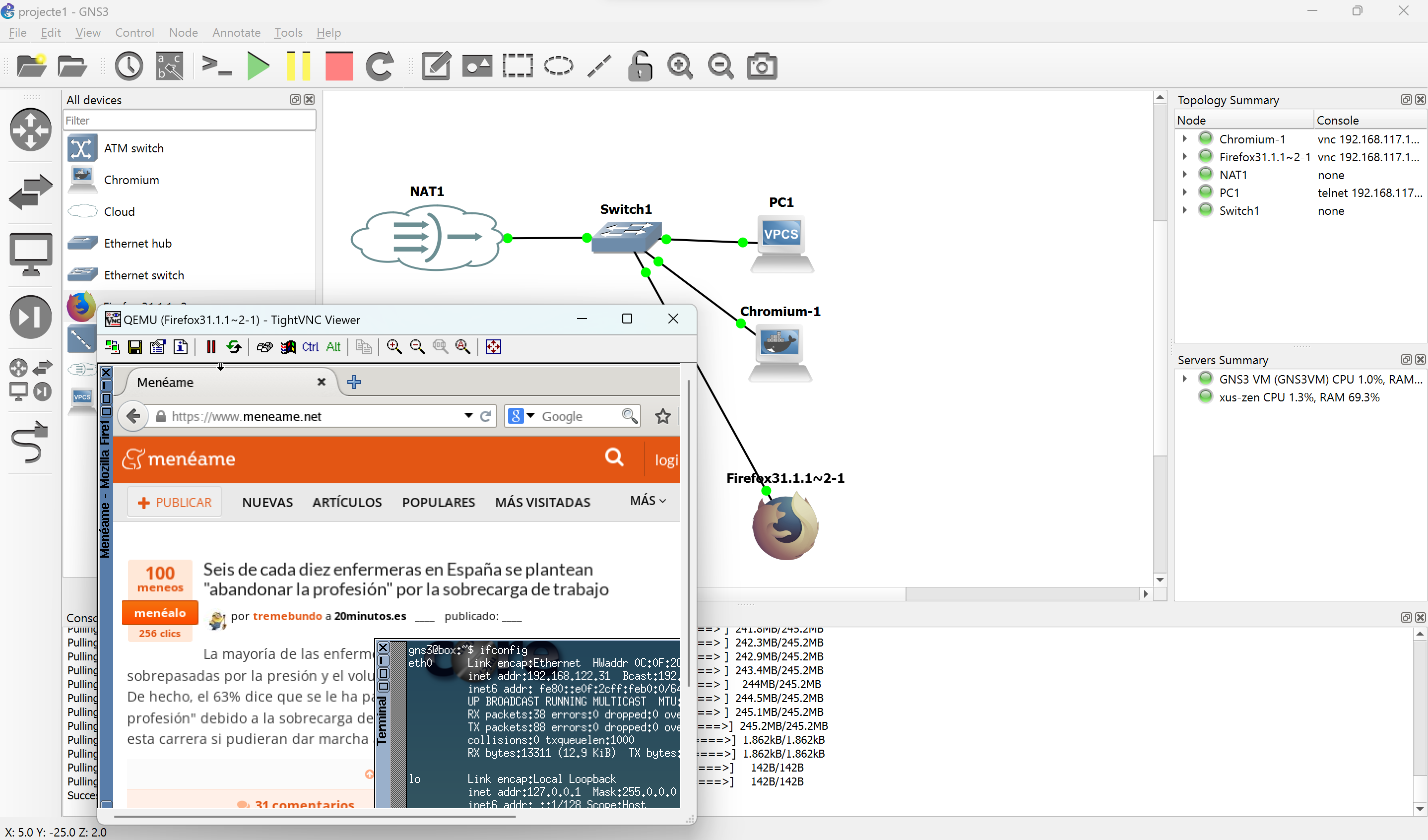Expand GNS3 VM entry in Servers Summary
Screen dimensions: 1428x840
(1184, 379)
